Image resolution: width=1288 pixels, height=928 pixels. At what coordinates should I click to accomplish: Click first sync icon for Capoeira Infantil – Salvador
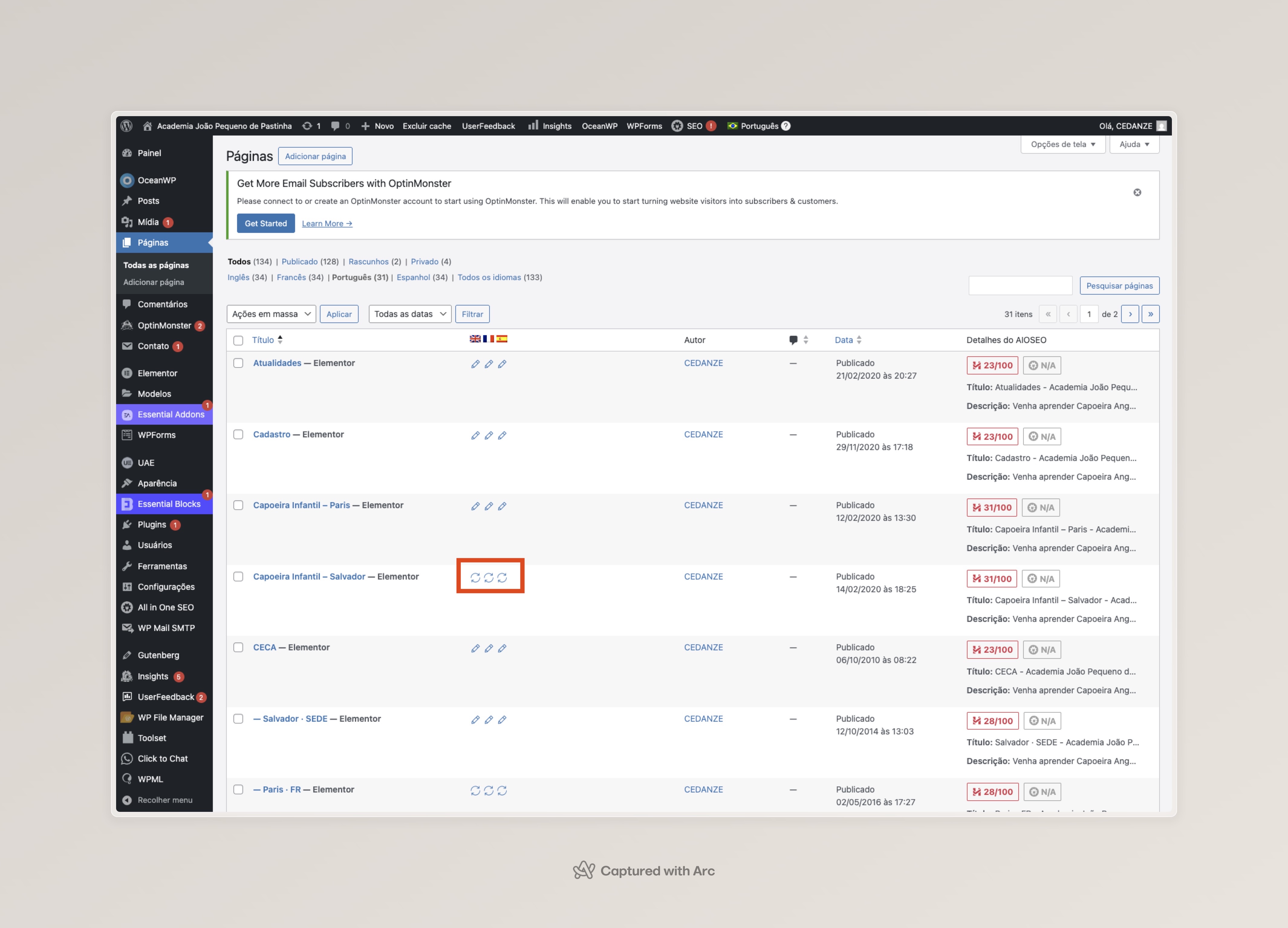click(475, 577)
